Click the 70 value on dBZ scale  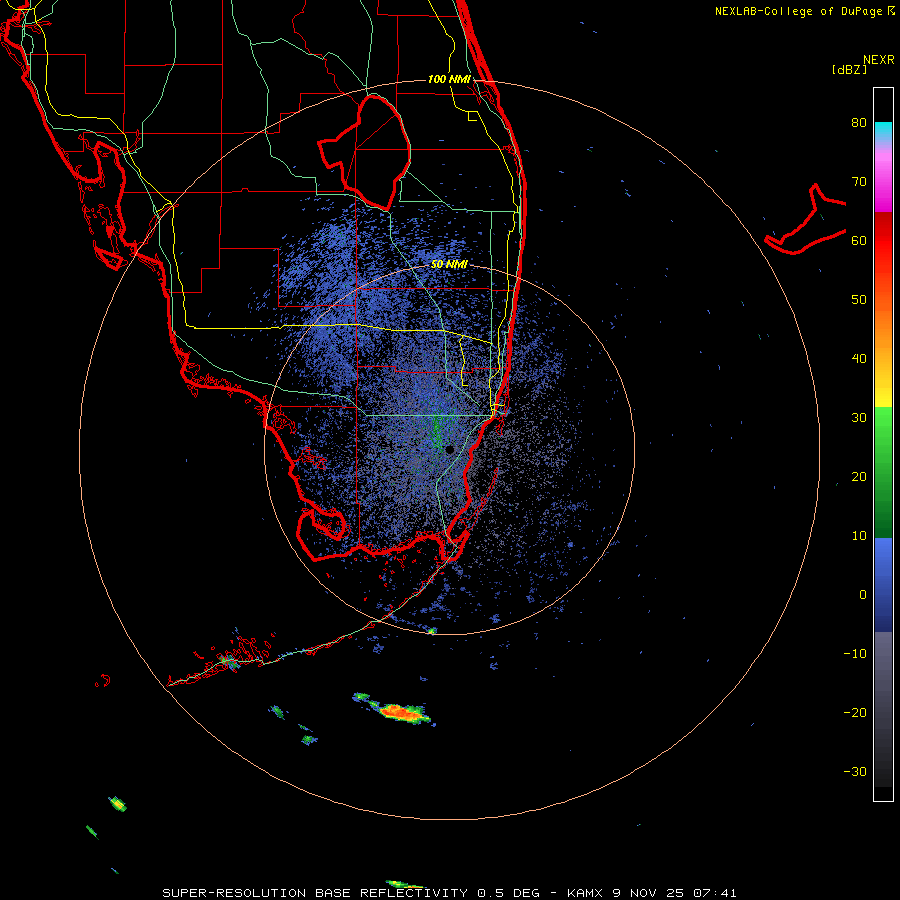coord(859,182)
